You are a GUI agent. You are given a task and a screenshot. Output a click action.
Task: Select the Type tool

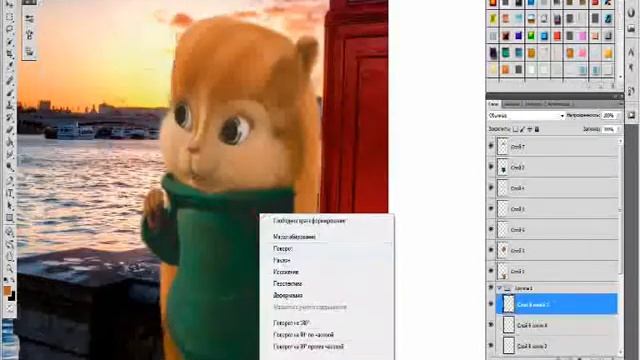point(10,192)
